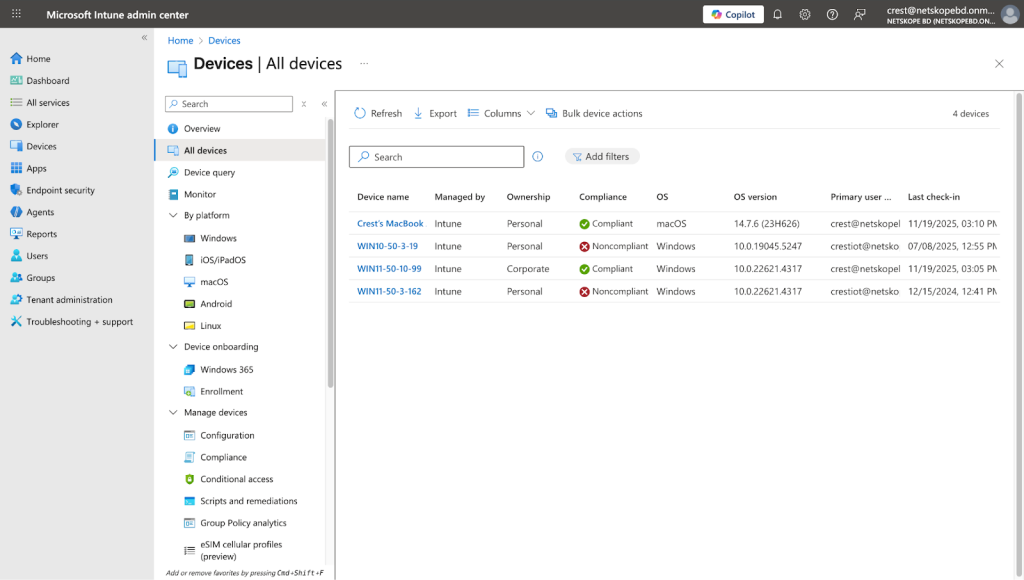Viewport: 1024px width, 580px height.
Task: Open Bulk device actions
Action: [594, 113]
